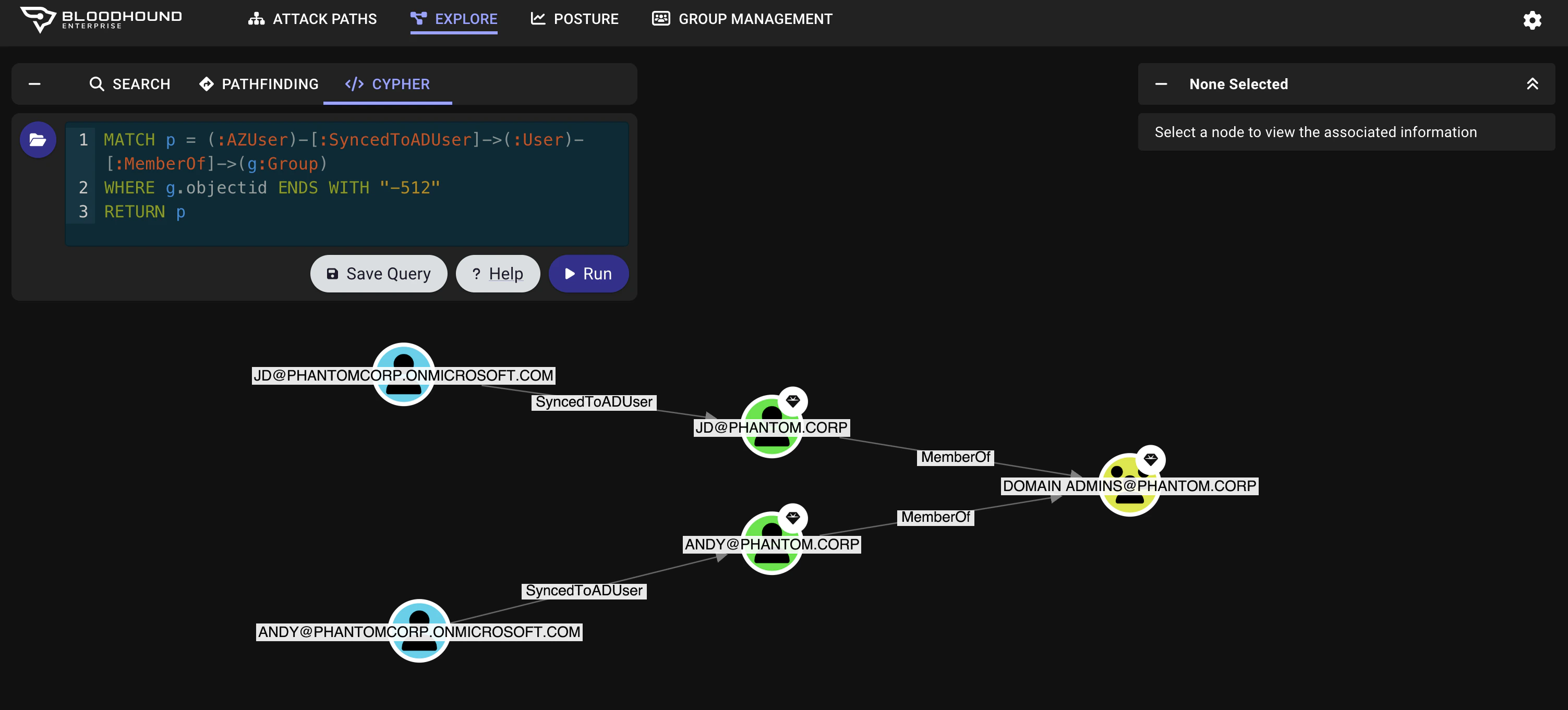1568x710 pixels.
Task: Click the diamond badge on Domain Admins node
Action: coord(1150,459)
